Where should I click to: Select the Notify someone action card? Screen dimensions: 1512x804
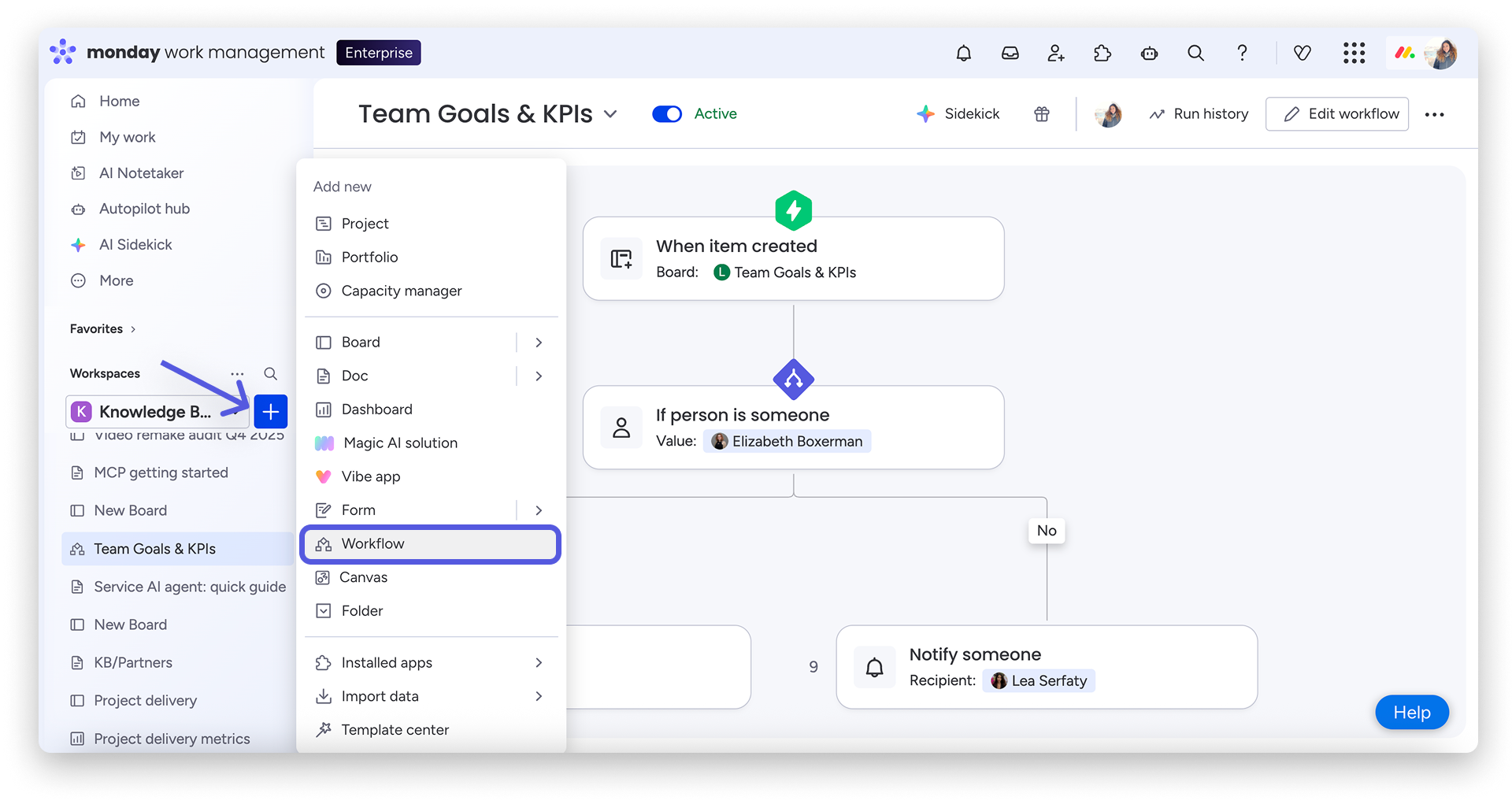pos(1047,667)
